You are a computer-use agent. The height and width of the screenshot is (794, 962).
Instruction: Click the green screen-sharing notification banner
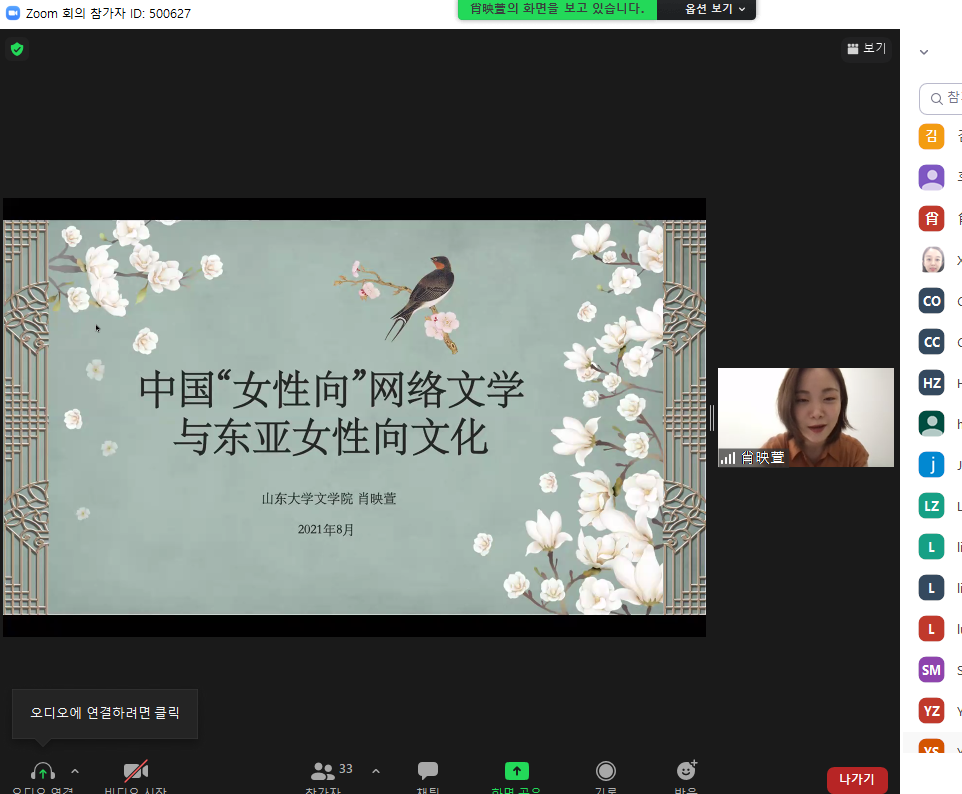click(x=557, y=9)
